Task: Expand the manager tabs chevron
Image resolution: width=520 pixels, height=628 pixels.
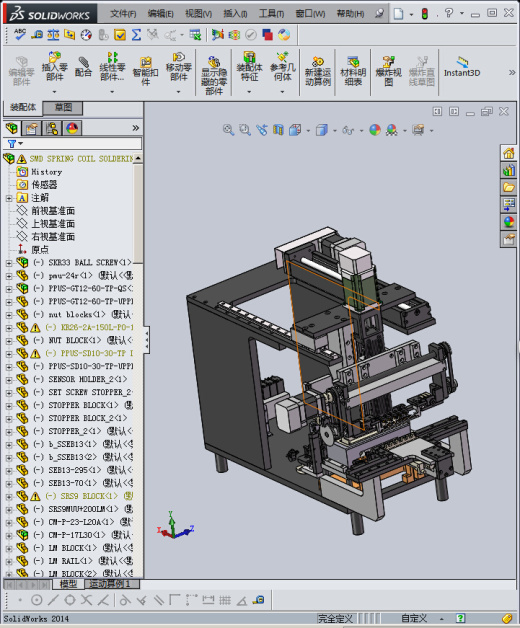Action: coord(135,128)
